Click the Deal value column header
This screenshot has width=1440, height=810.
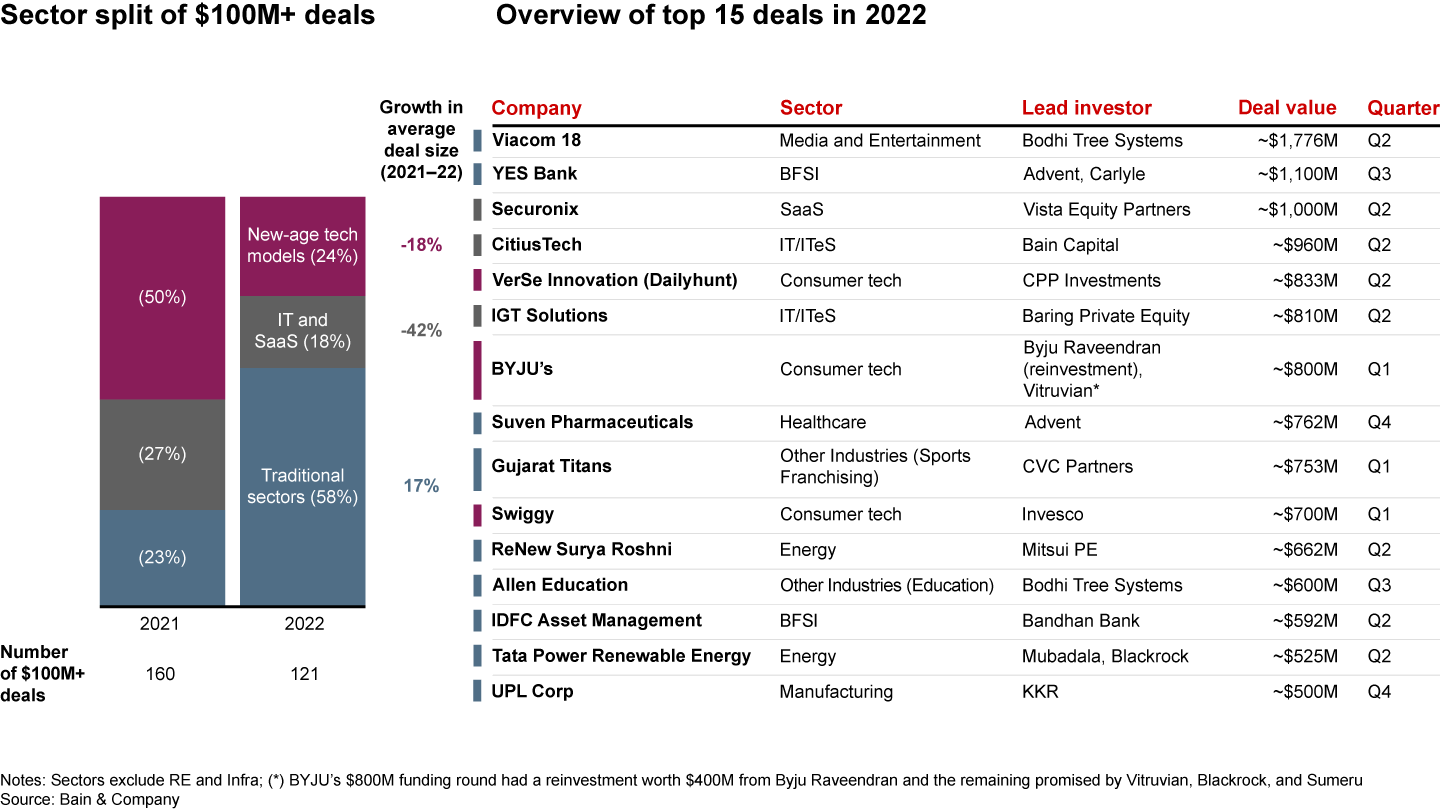point(1286,108)
